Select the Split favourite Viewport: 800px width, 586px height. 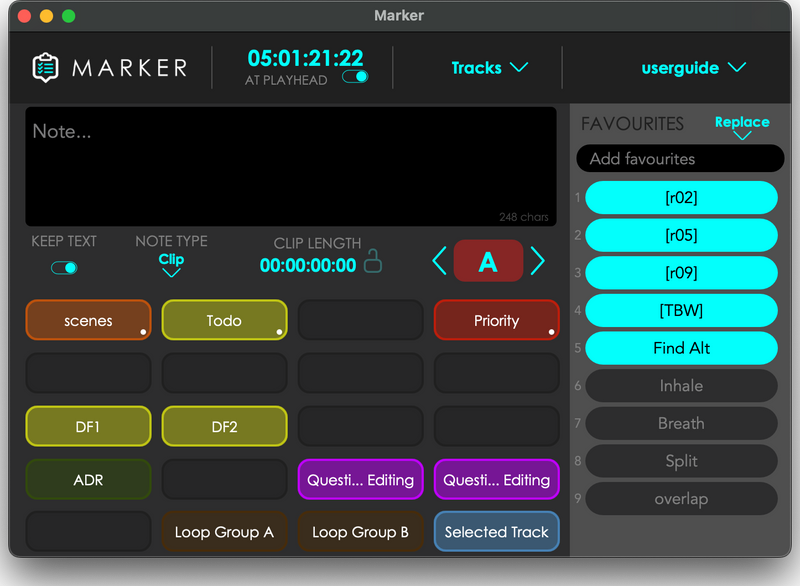[681, 461]
